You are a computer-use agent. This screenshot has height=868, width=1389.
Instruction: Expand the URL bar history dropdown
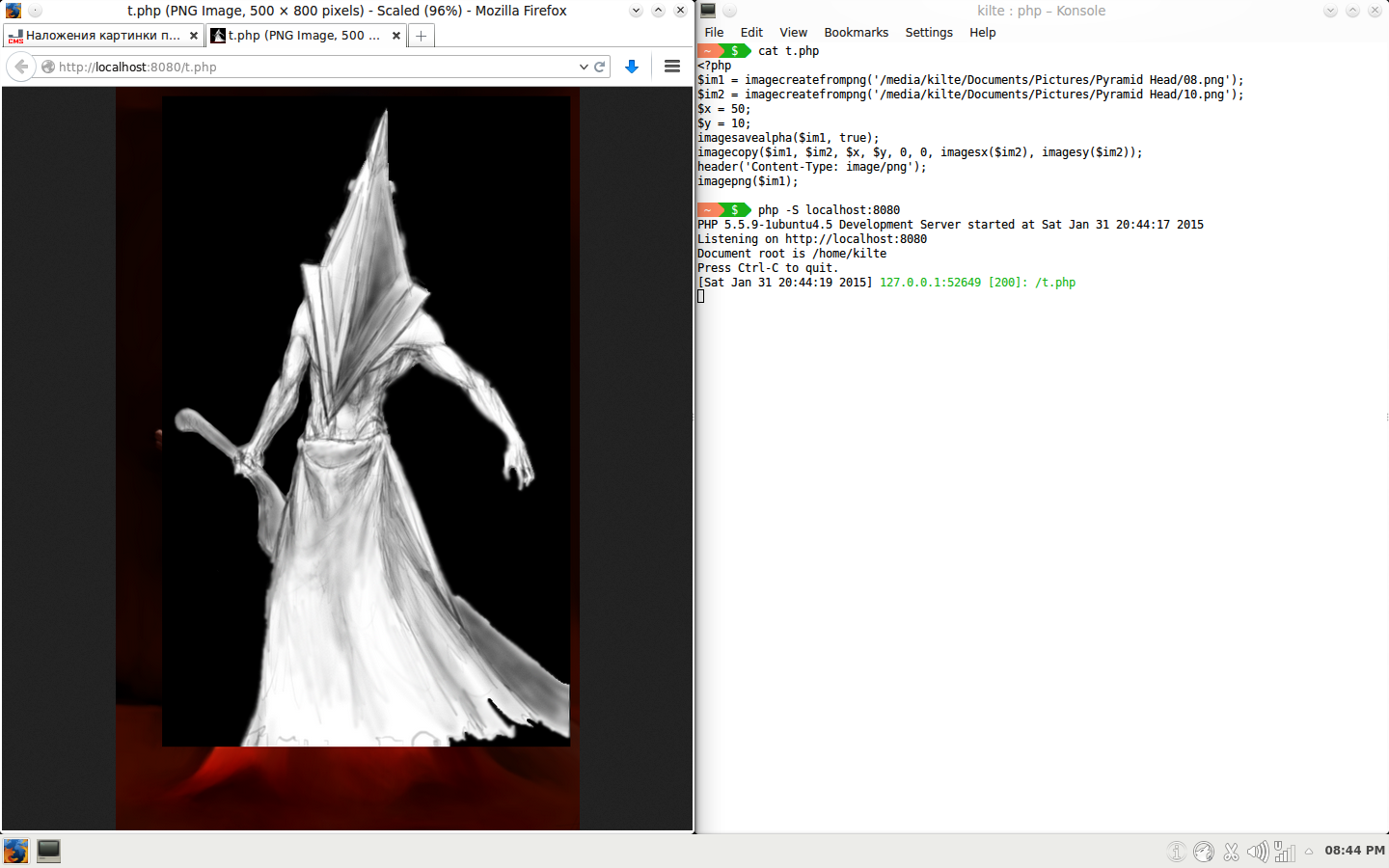[x=583, y=67]
